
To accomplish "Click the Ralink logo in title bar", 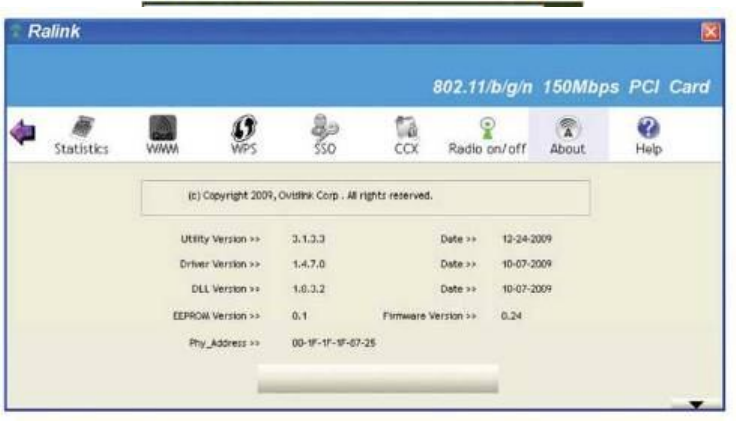I will (x=54, y=31).
